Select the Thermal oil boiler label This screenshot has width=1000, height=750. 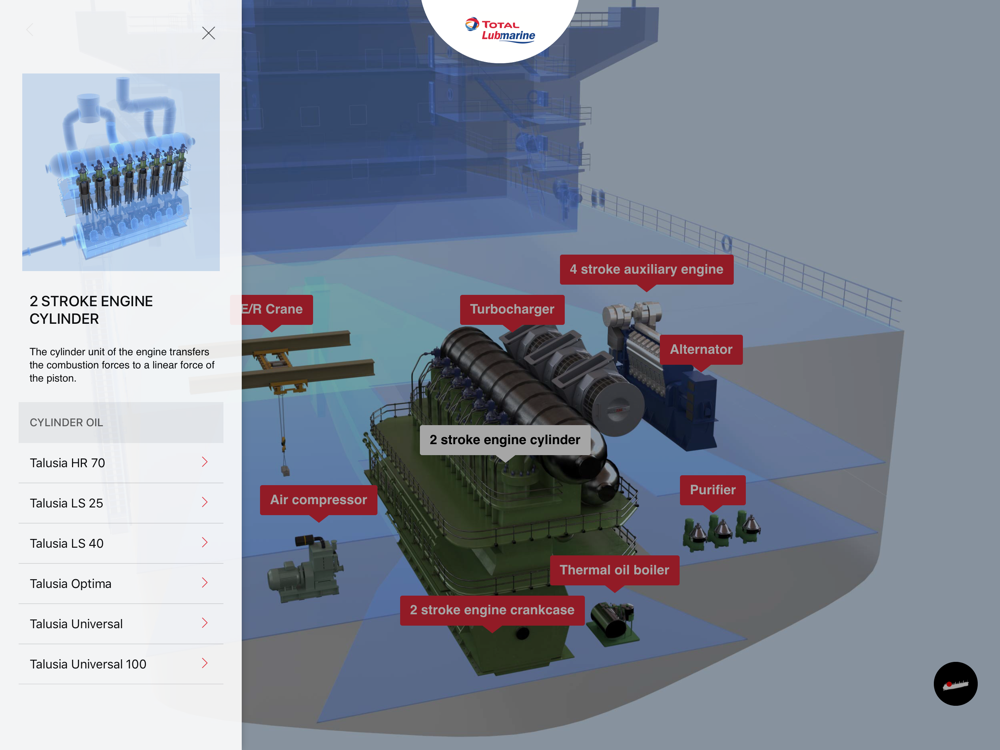[x=614, y=570]
